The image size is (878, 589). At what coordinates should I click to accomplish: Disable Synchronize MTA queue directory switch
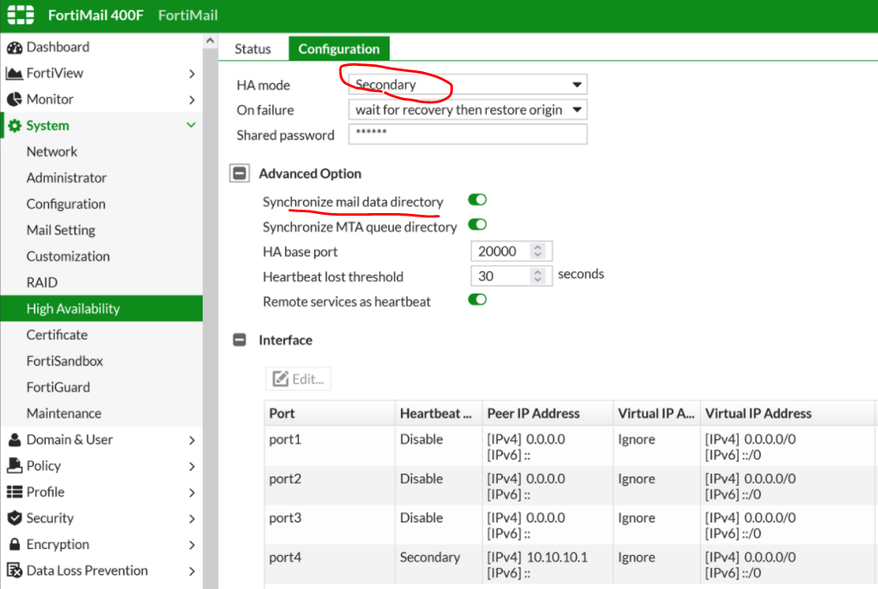[477, 226]
